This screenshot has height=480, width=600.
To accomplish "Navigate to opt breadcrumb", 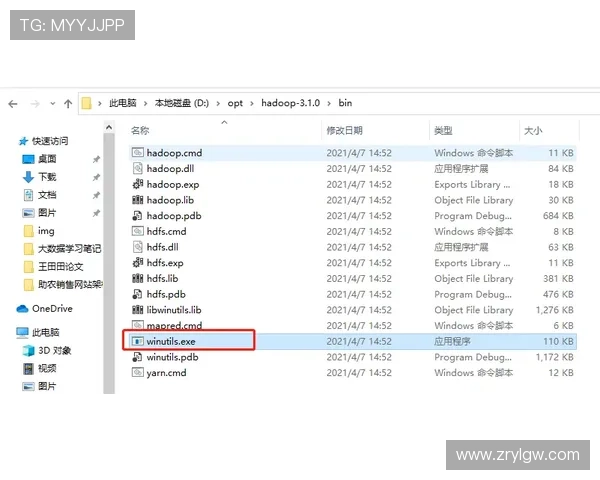I will point(235,103).
